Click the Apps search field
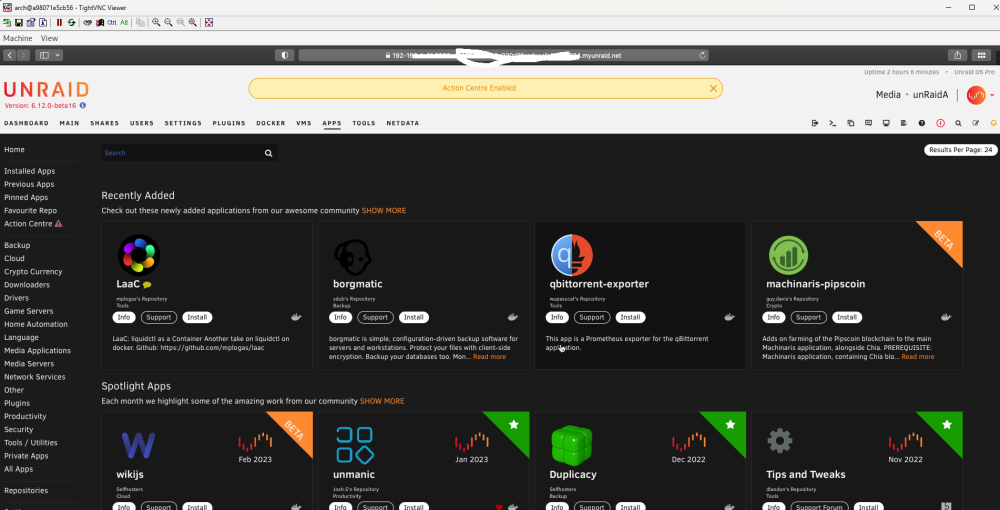Image resolution: width=1000 pixels, height=510 pixels. (182, 153)
